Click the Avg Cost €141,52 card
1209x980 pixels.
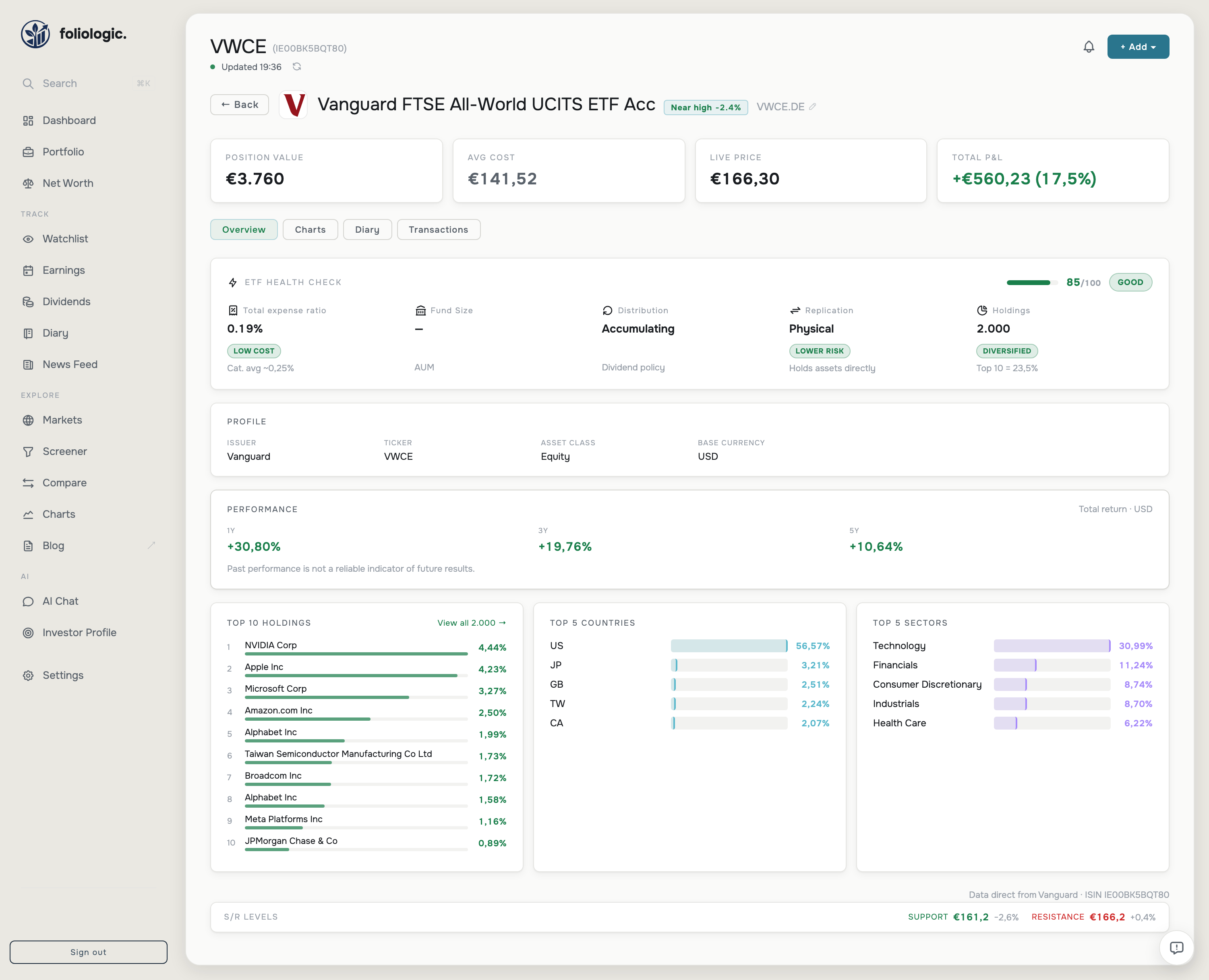[569, 171]
